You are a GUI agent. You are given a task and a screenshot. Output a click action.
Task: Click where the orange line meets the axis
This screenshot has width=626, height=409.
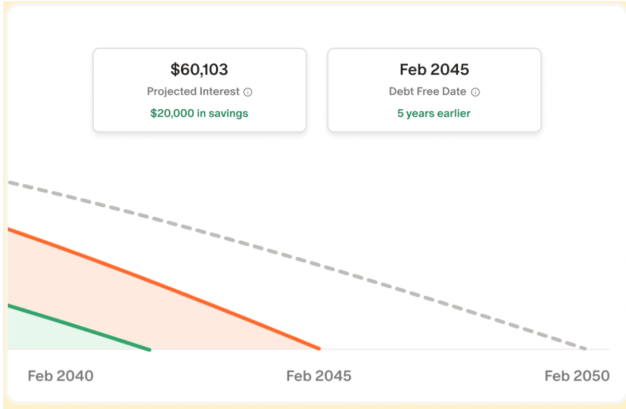click(x=318, y=348)
